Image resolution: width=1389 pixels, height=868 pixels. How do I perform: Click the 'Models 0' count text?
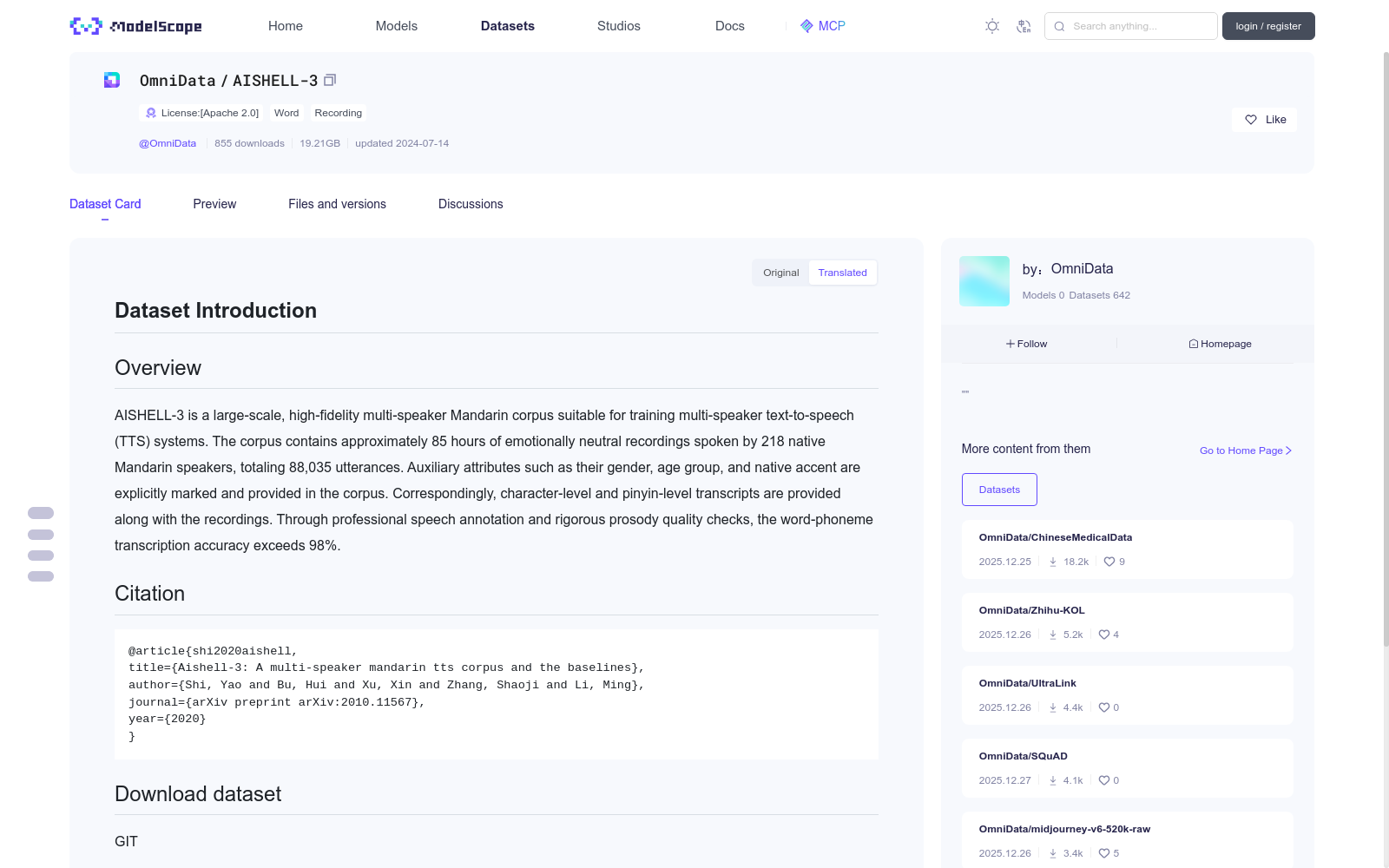1043,295
